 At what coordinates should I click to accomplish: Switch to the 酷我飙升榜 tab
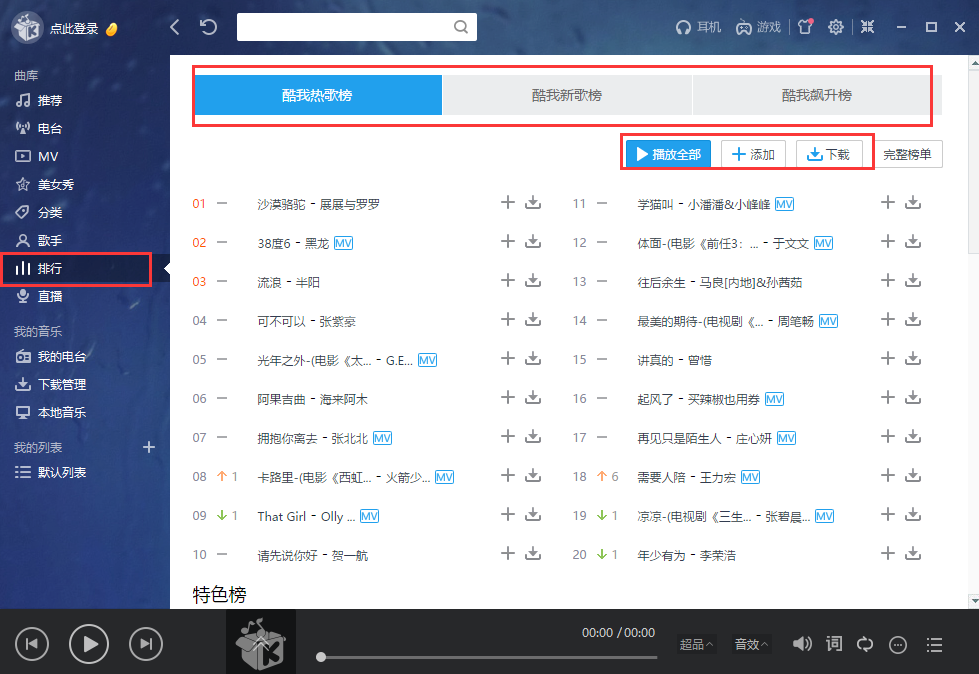(x=812, y=94)
